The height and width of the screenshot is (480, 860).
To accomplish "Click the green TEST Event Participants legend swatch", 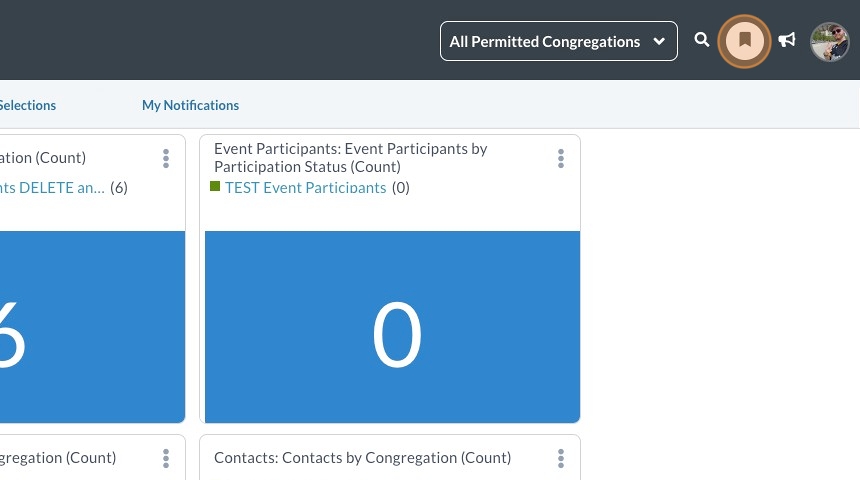I will (x=215, y=187).
